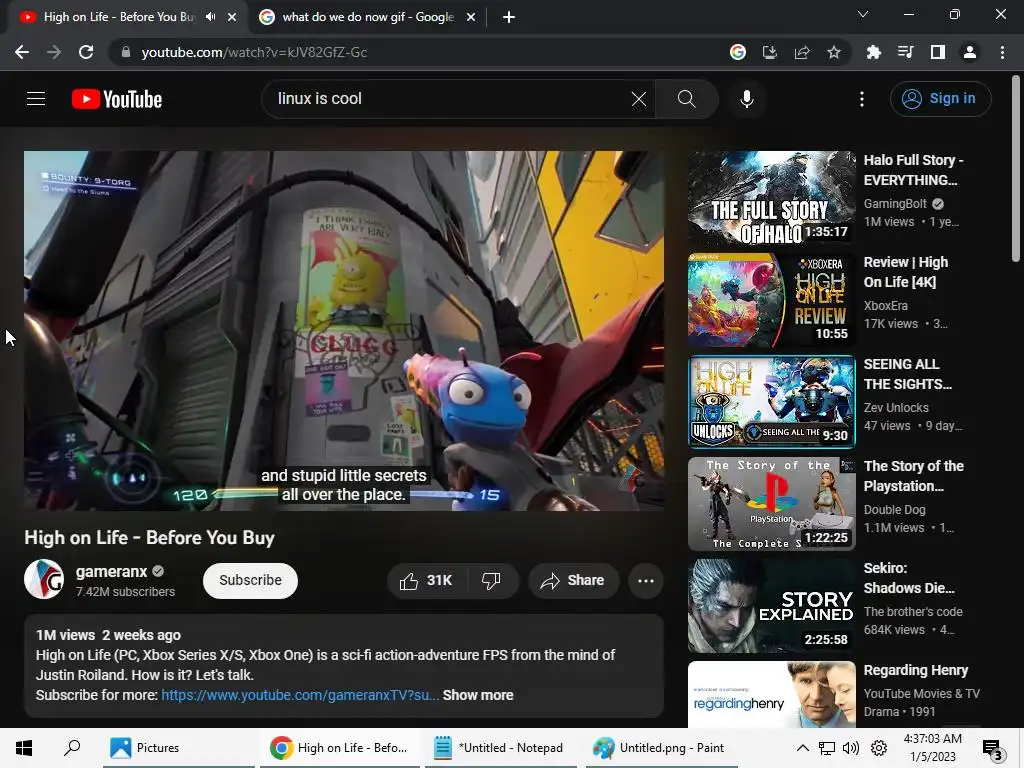Open Regarding Henry movie thumbnail
This screenshot has height=768, width=1024.
[772, 694]
